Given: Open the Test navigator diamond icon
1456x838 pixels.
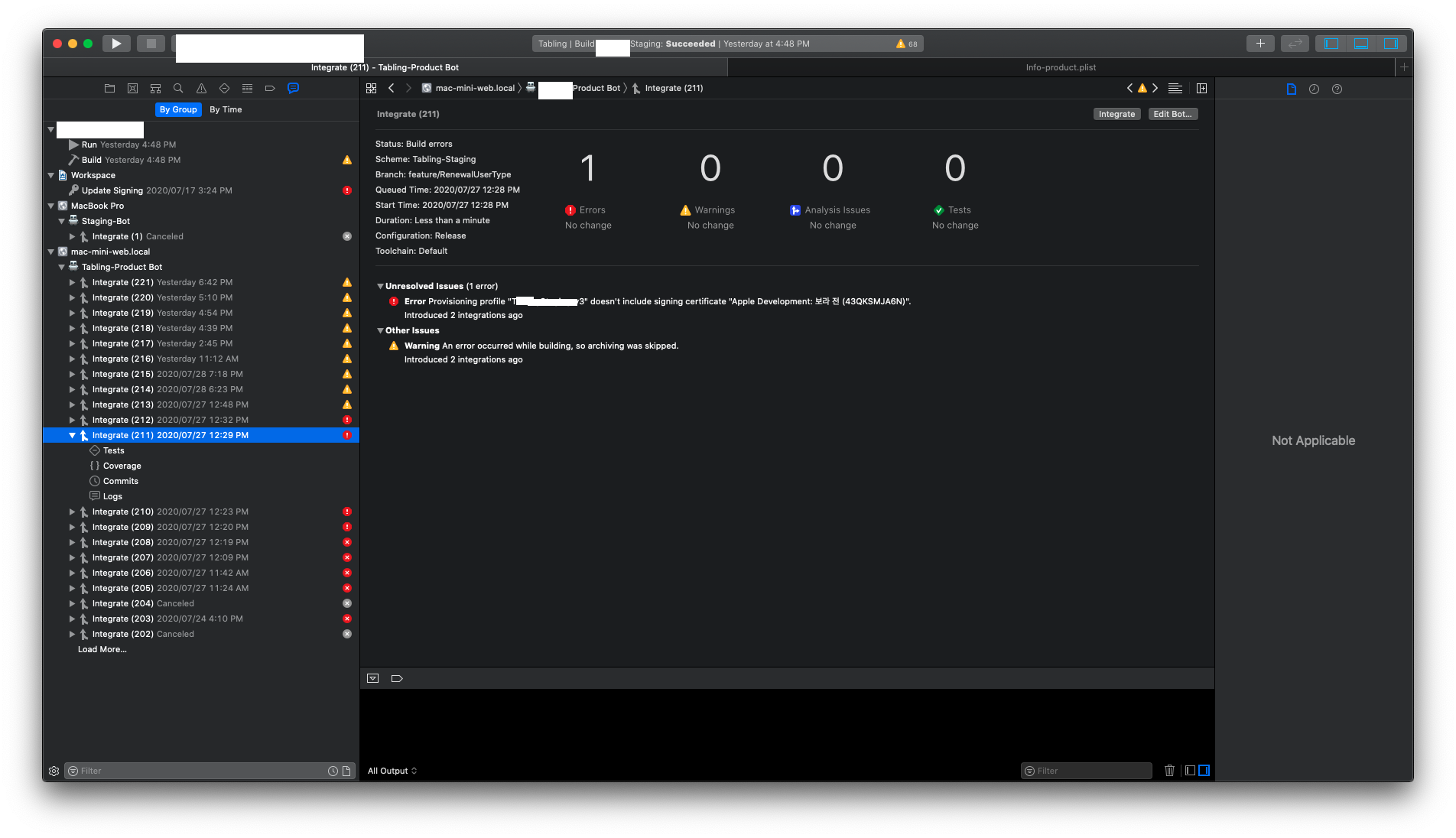Looking at the screenshot, I should pos(224,89).
